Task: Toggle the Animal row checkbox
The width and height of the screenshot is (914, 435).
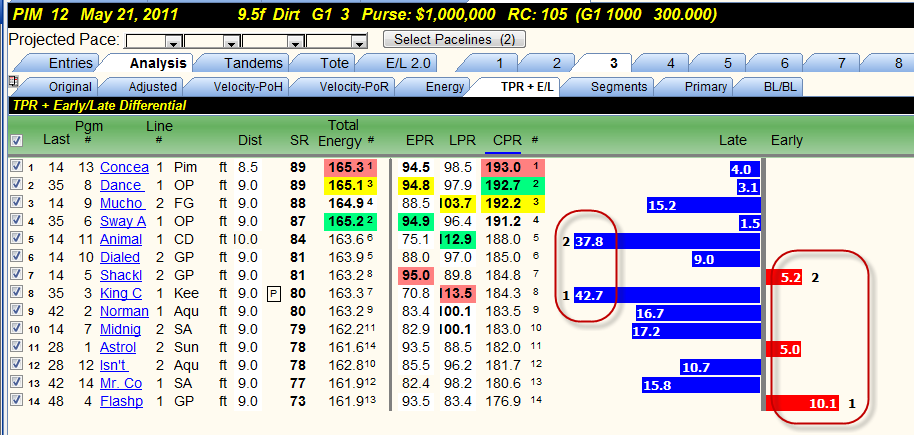Action: click(16, 238)
